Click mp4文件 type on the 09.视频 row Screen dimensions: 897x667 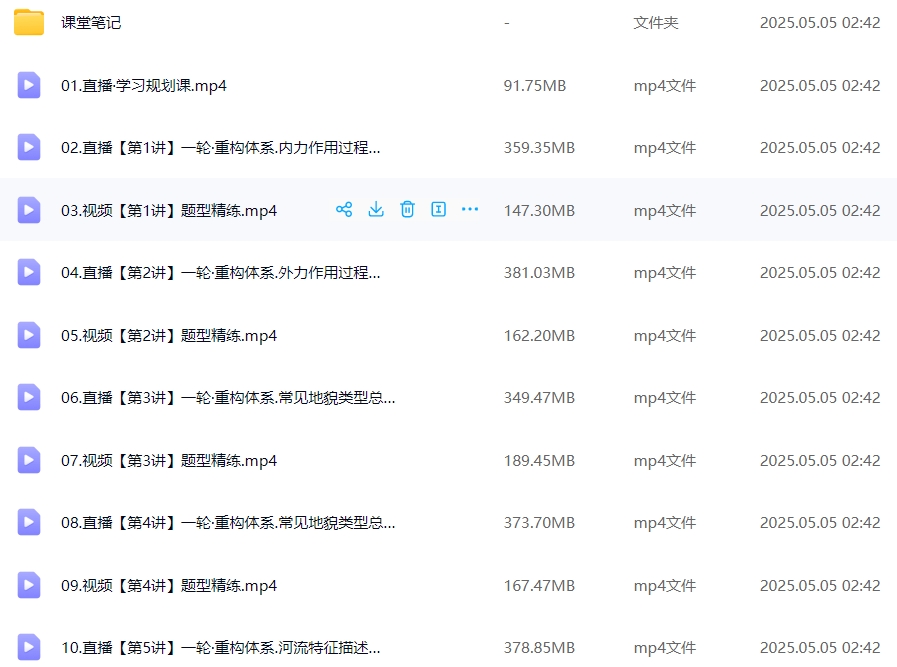tap(665, 586)
